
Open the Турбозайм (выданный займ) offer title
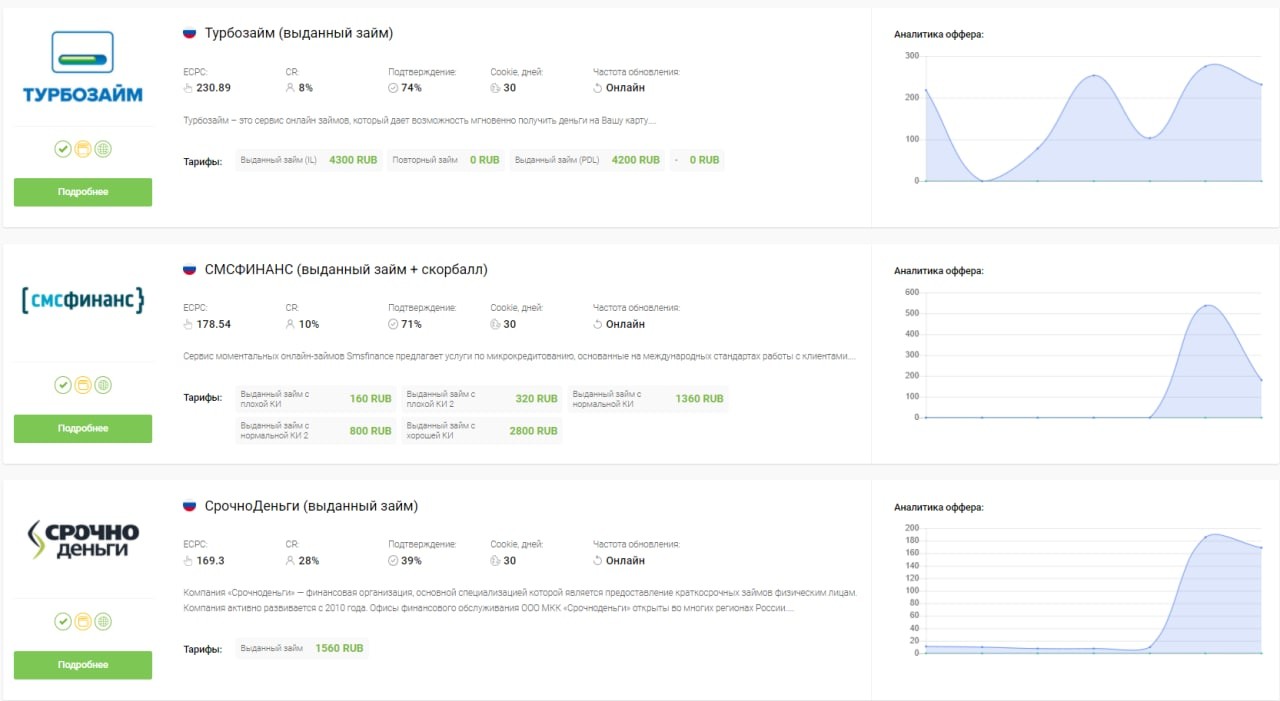tap(299, 33)
